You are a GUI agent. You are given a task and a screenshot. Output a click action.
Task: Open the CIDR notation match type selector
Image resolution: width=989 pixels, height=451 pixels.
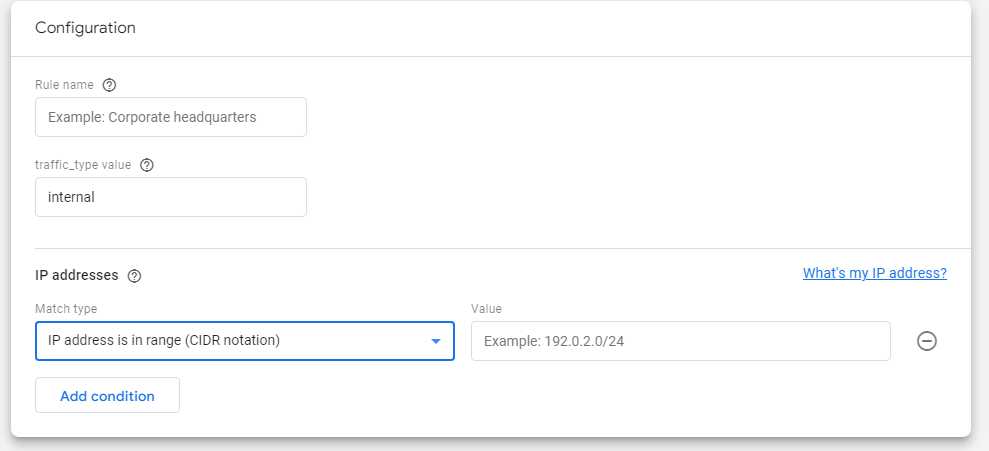click(x=244, y=341)
